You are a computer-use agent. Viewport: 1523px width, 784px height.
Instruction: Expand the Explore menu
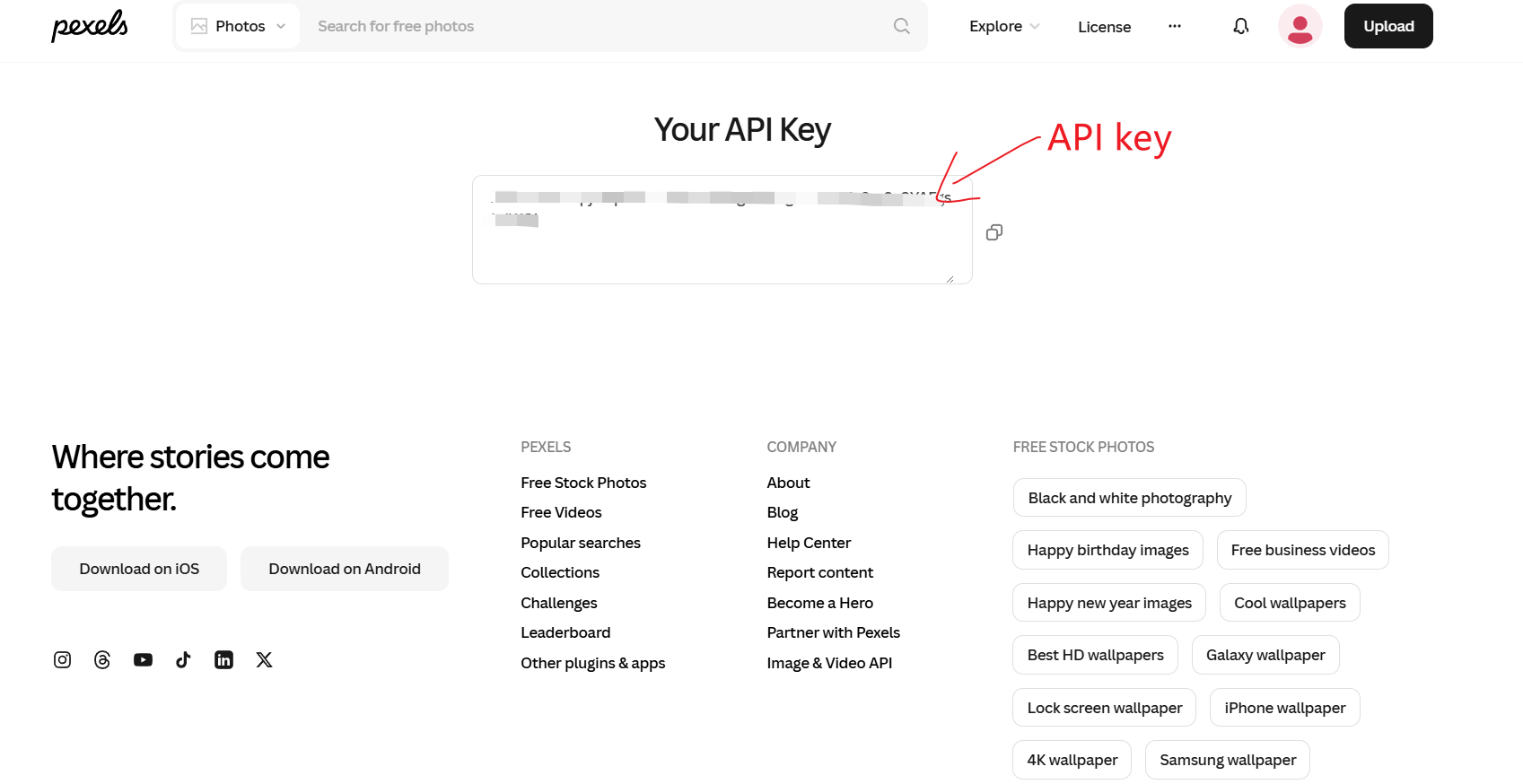click(1004, 26)
